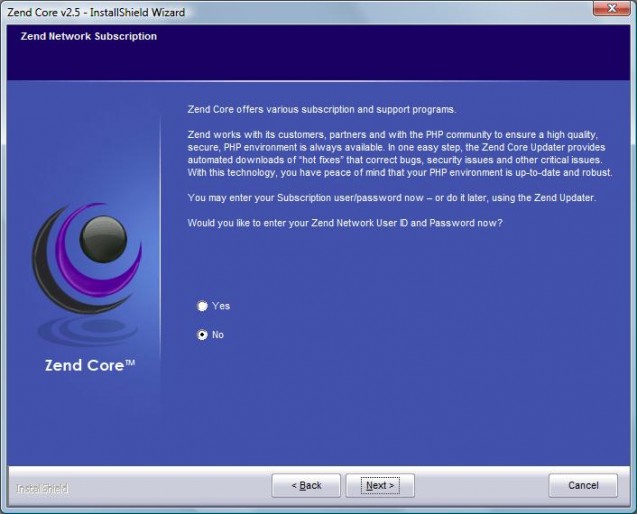Click 'Zend Core offers various subscription' sentence
The image size is (637, 514).
(322, 109)
